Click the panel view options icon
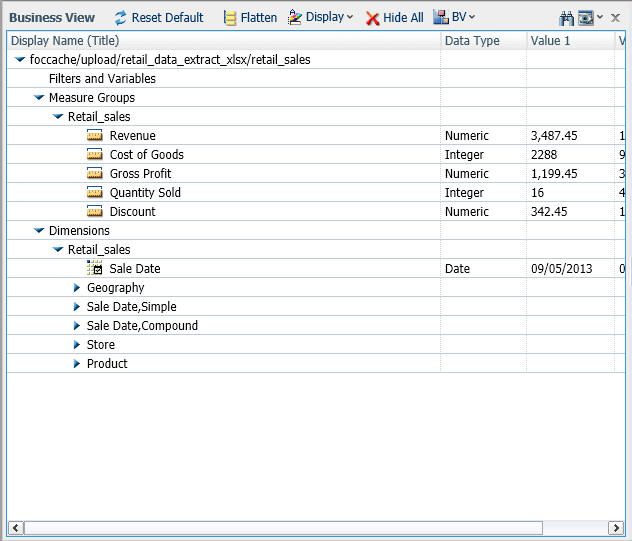 coord(586,18)
